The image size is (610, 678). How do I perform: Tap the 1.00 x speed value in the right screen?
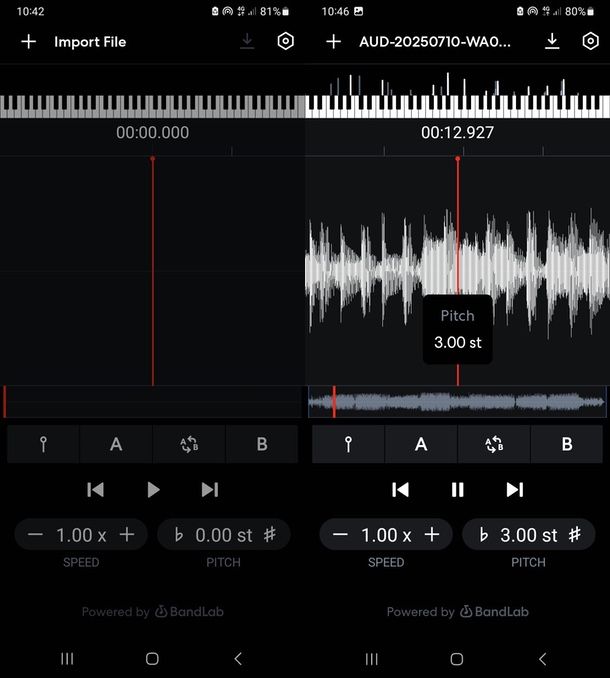coord(386,535)
